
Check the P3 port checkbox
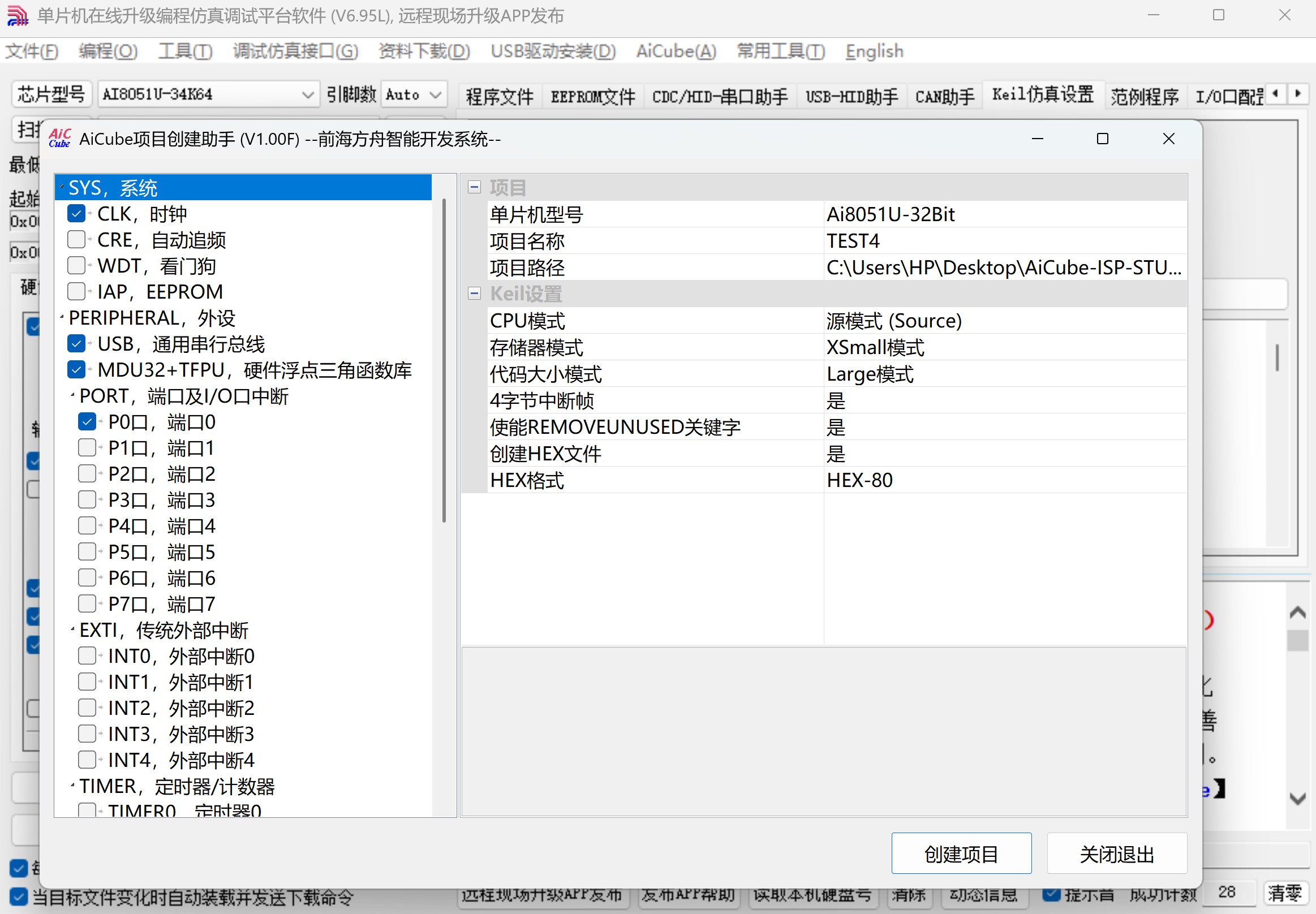point(87,500)
